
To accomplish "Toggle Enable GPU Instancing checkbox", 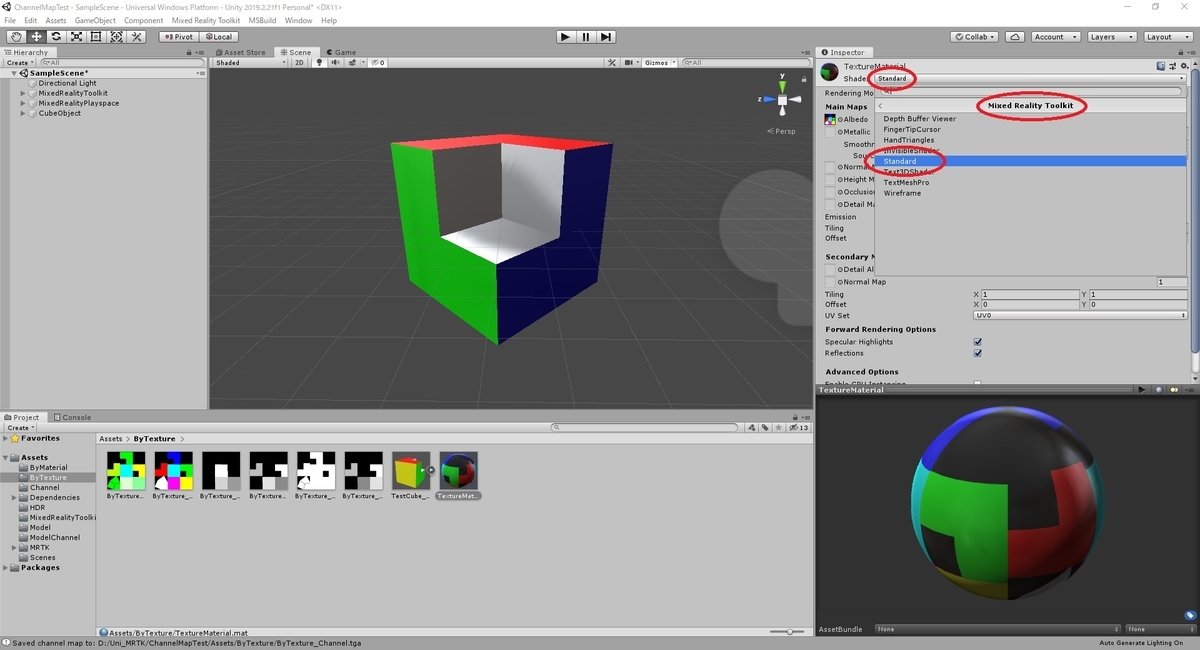I will [x=978, y=384].
